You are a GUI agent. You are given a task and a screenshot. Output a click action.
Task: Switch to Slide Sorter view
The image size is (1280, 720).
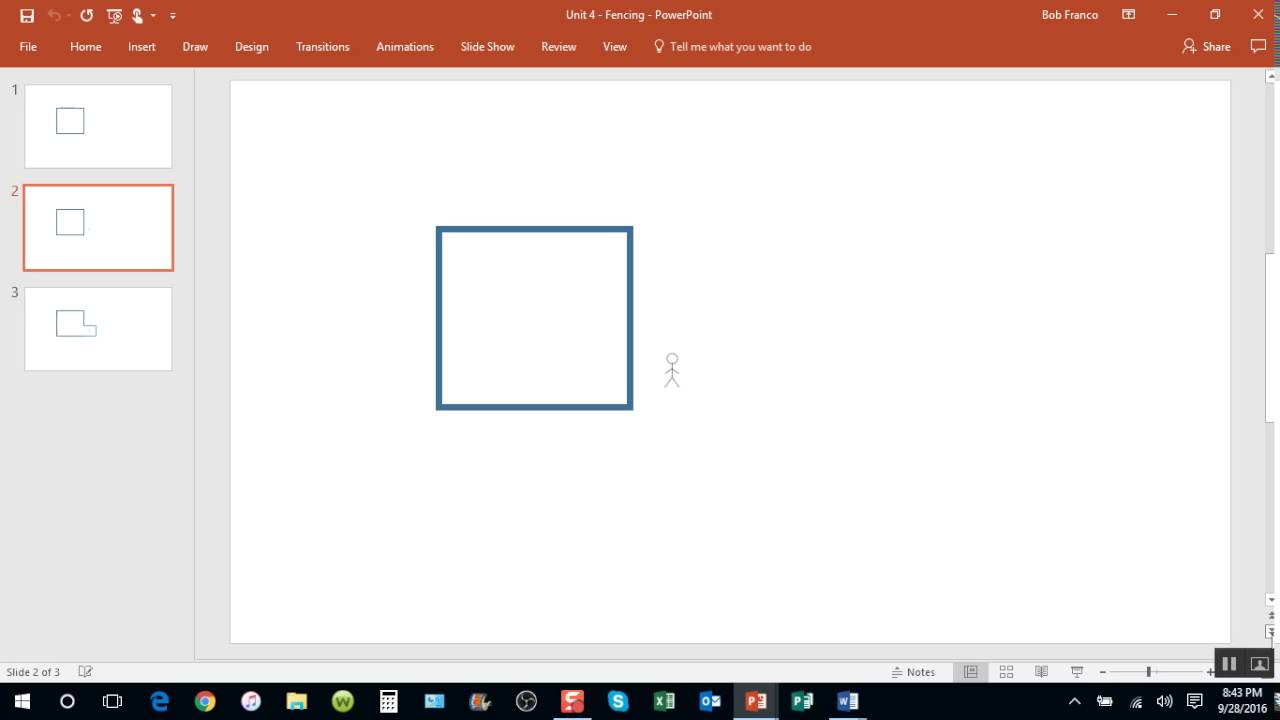point(1006,672)
